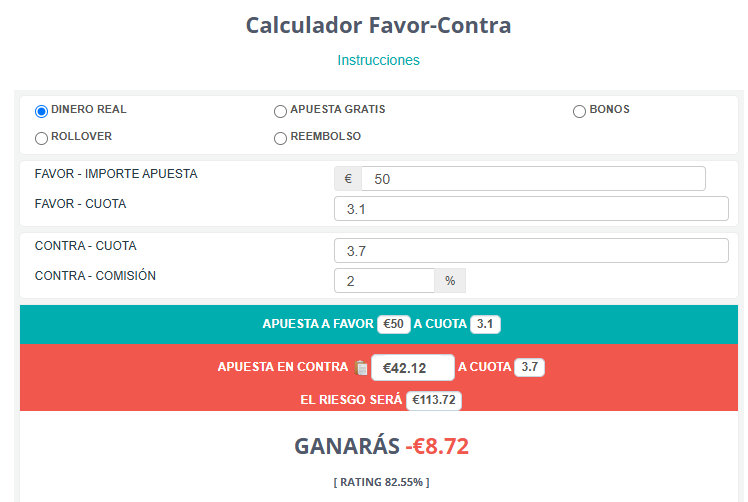Click the rating 82.55% text
Viewport: 748px width, 502px height.
381,482
